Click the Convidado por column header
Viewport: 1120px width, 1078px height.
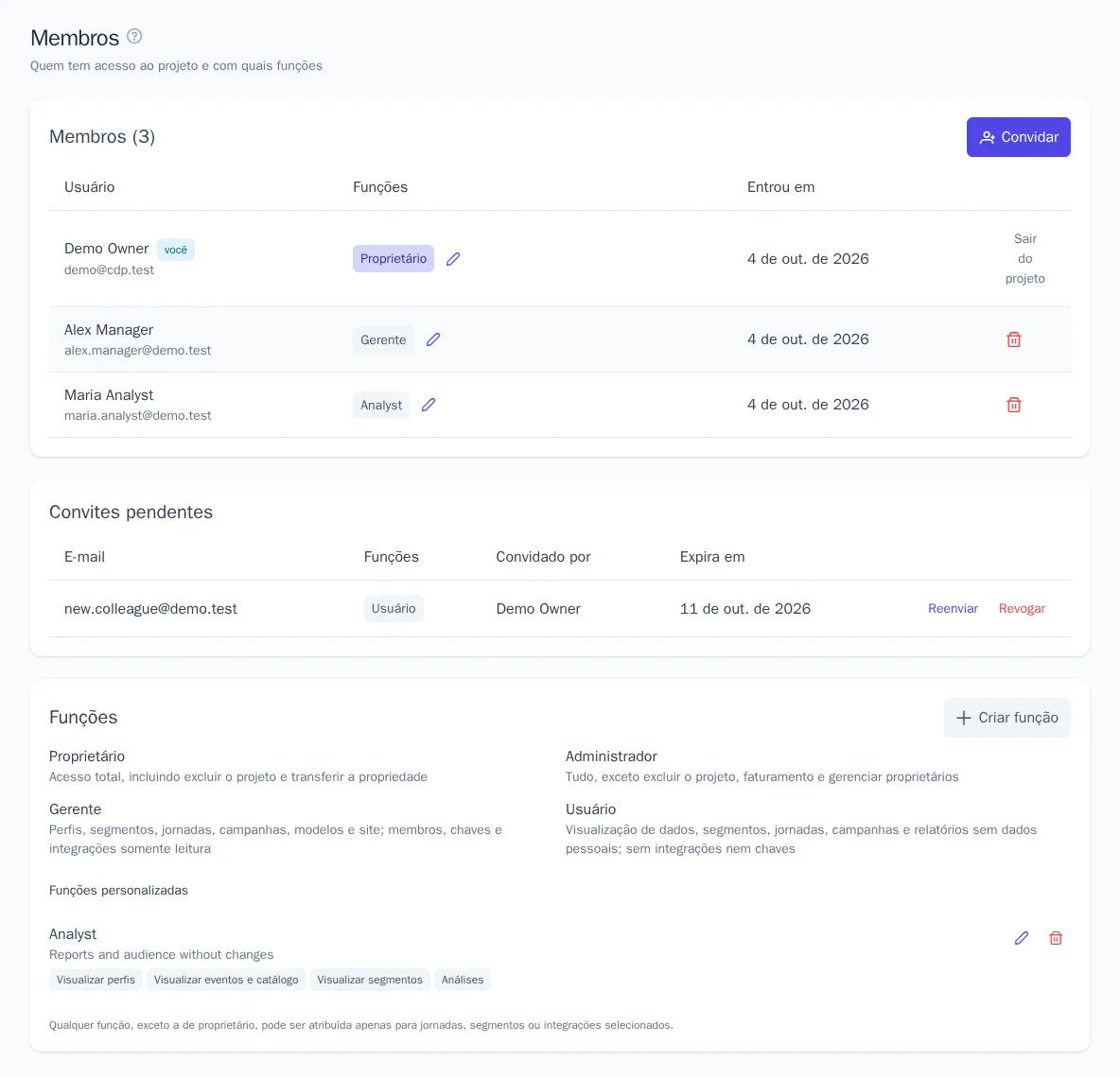544,557
